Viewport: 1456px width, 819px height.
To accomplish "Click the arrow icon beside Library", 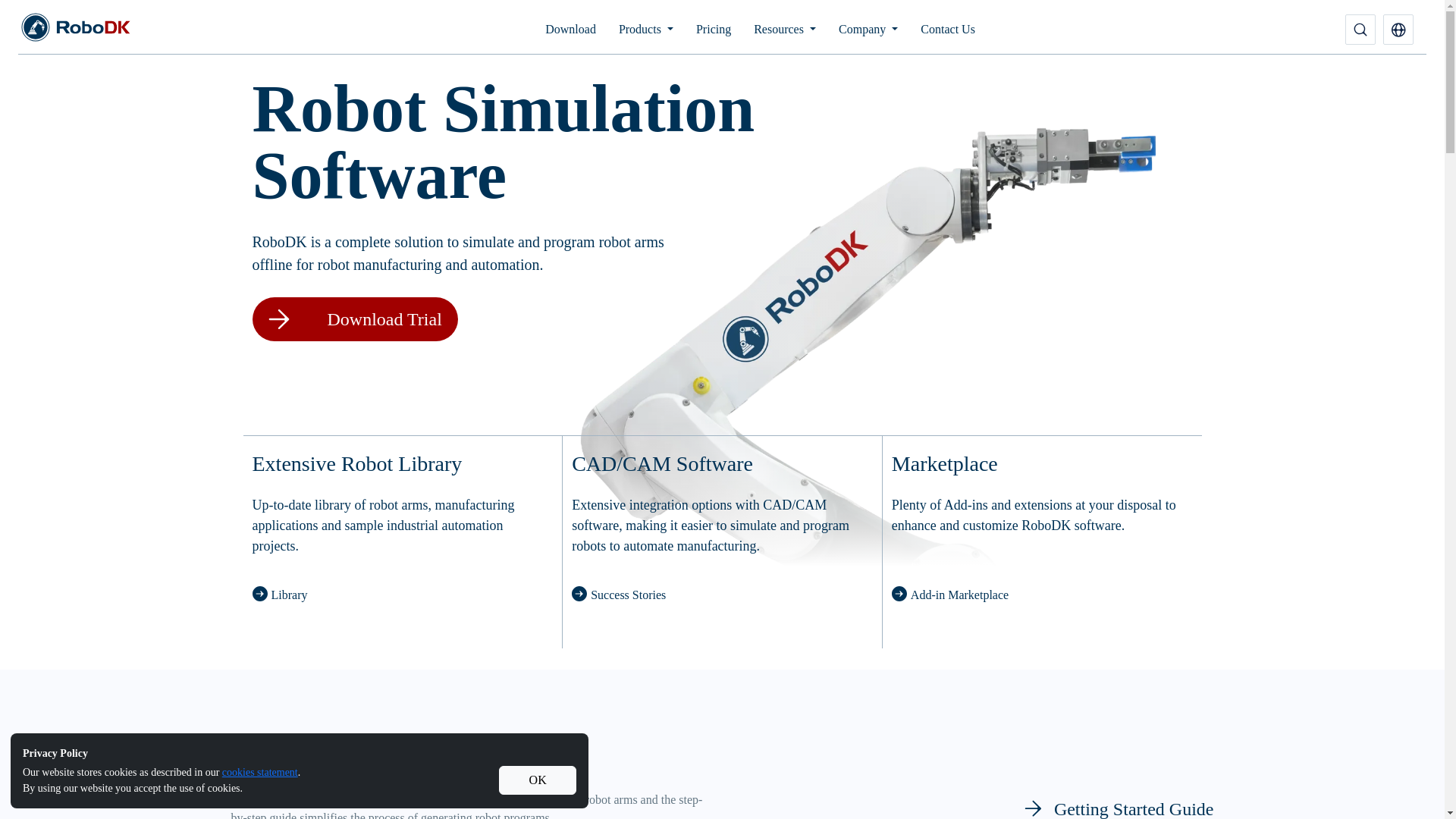I will [x=259, y=594].
